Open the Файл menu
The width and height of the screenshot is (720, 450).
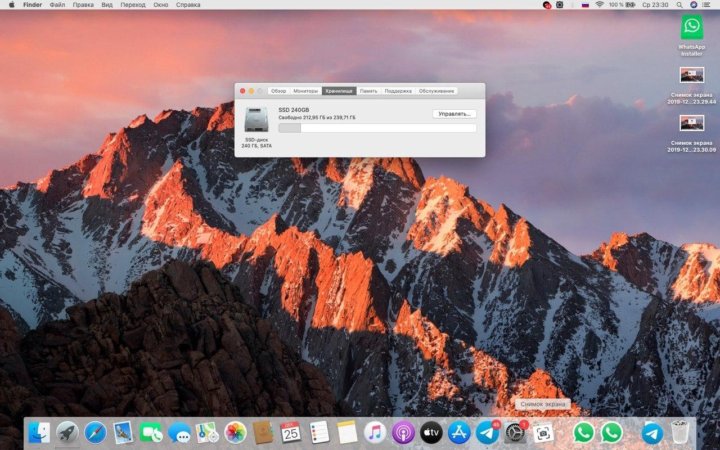click(58, 5)
